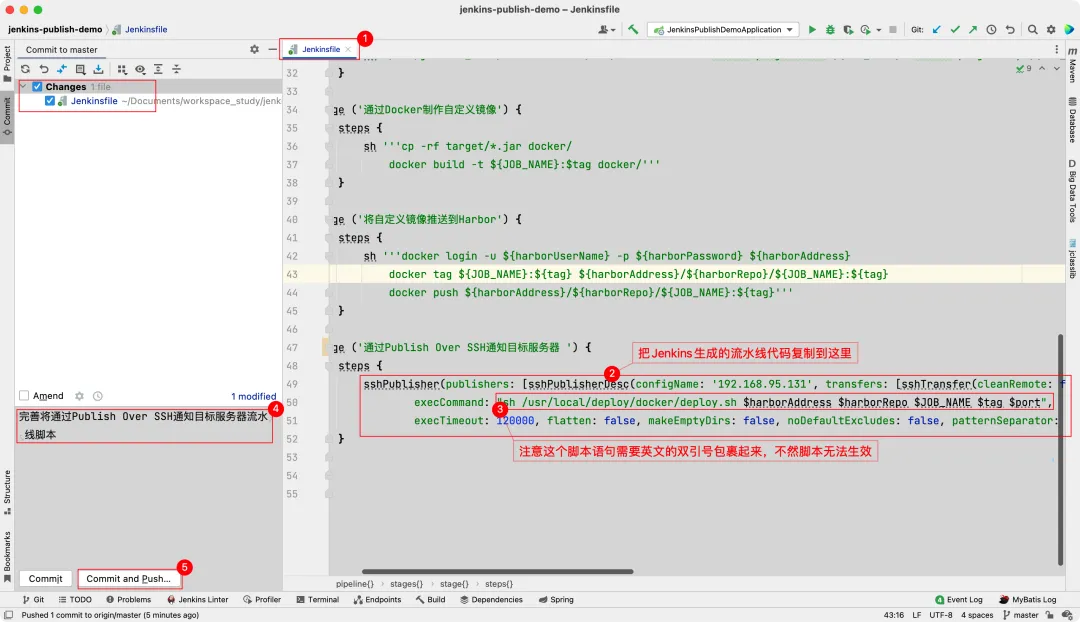Image resolution: width=1080 pixels, height=622 pixels.
Task: Open IDE settings gear in top toolbar
Action: point(1051,30)
